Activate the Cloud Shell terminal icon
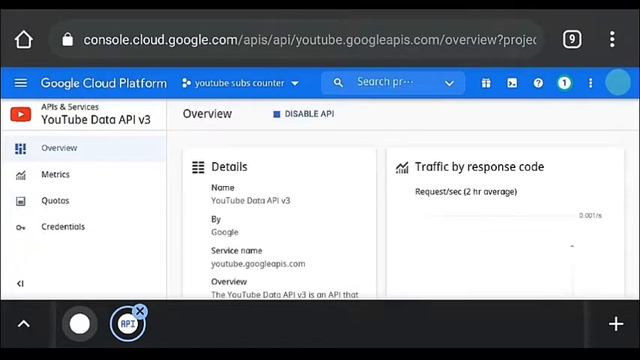Image resolution: width=640 pixels, height=360 pixels. click(x=512, y=83)
